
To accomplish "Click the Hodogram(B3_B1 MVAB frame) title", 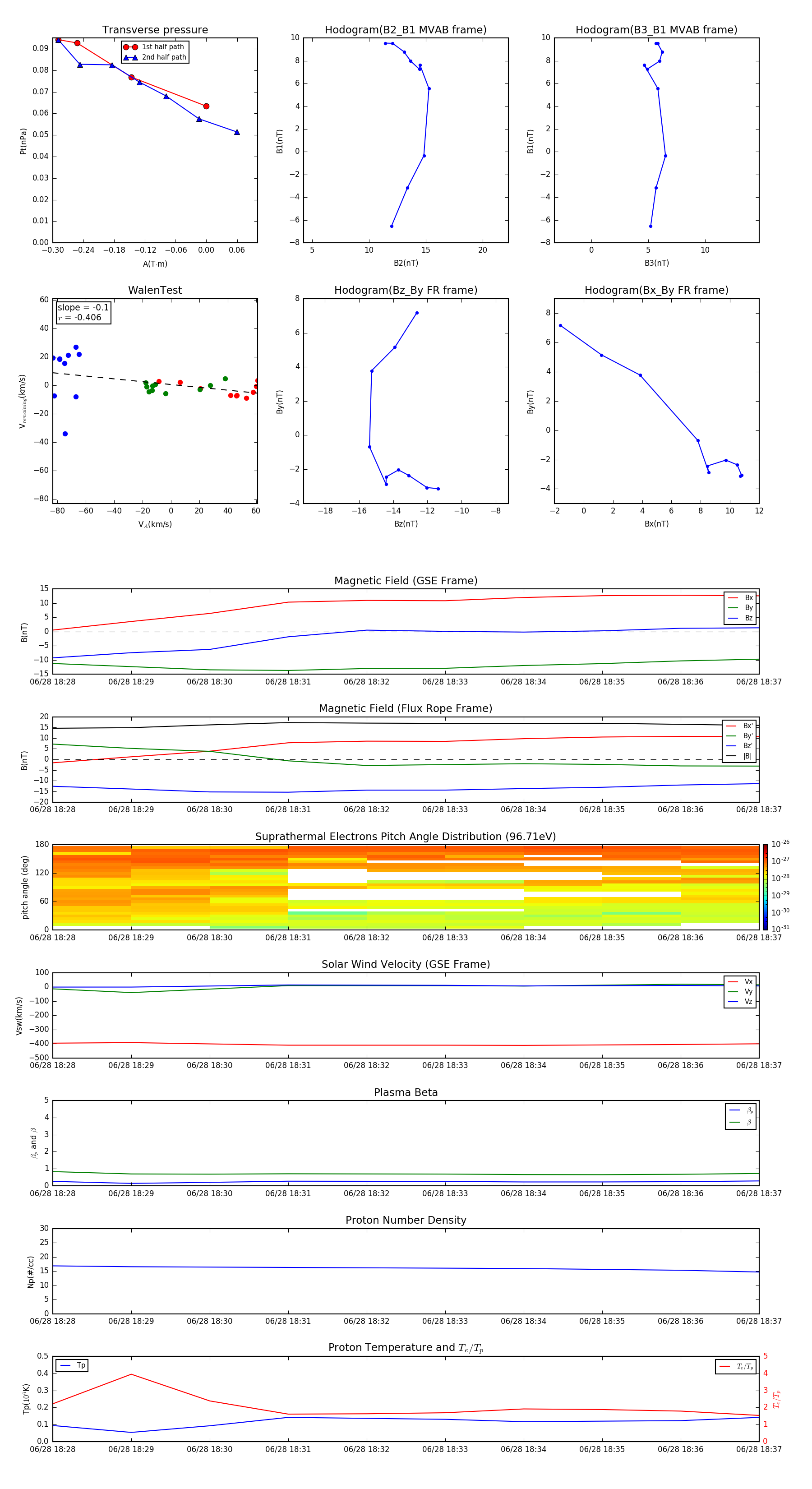I will [656, 30].
